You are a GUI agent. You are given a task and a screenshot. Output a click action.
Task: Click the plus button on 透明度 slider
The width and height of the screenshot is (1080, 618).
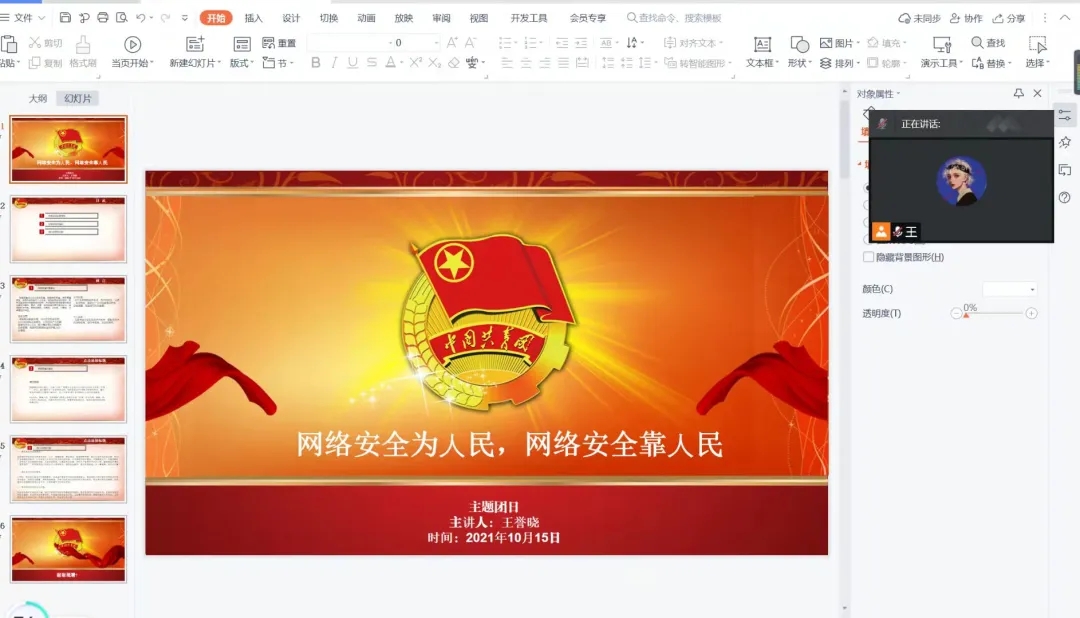[1031, 313]
